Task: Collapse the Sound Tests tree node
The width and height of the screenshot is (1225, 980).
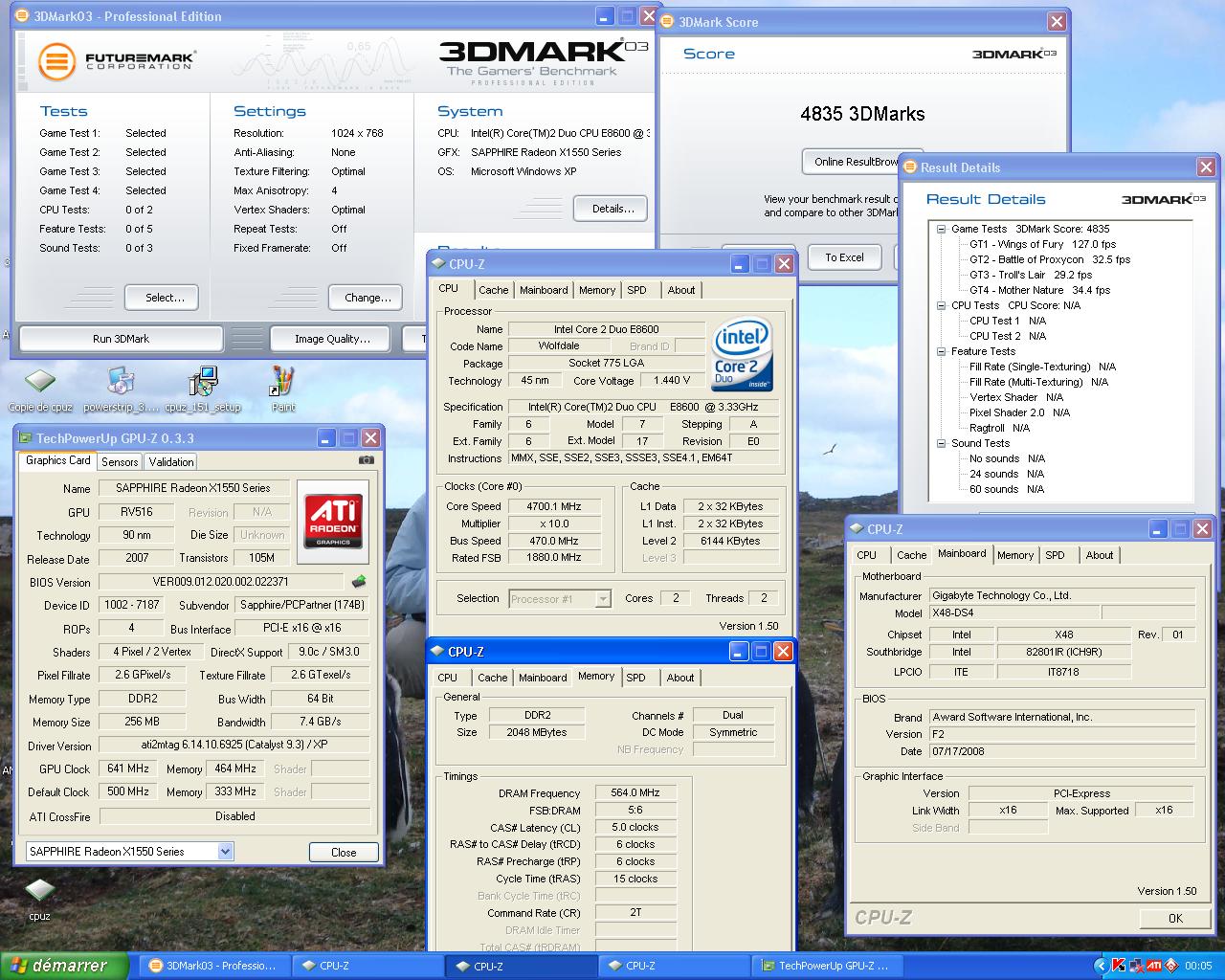Action: pyautogui.click(x=941, y=443)
